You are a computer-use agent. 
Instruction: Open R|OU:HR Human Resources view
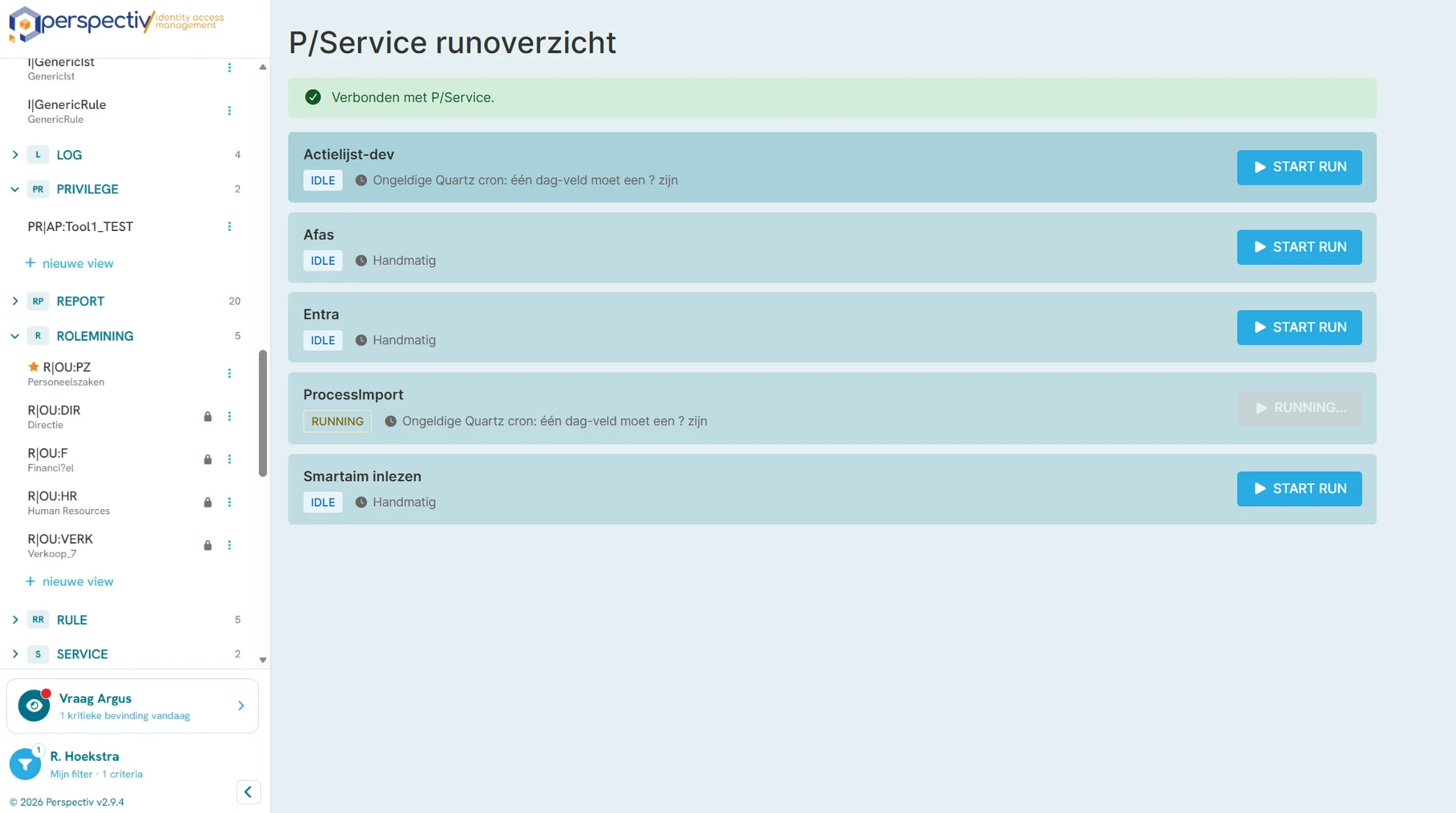tap(68, 503)
